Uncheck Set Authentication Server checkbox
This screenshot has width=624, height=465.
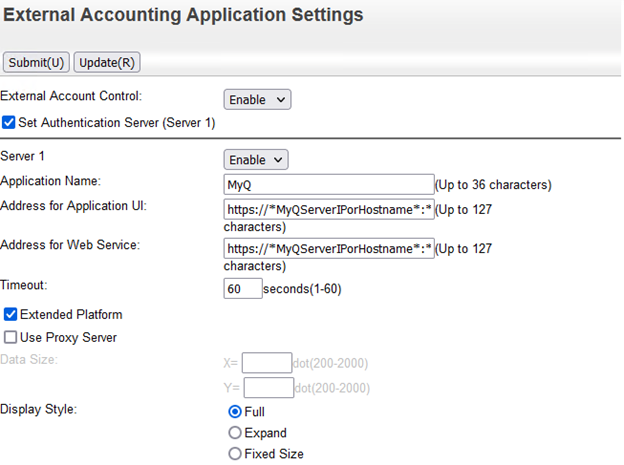(x=10, y=123)
